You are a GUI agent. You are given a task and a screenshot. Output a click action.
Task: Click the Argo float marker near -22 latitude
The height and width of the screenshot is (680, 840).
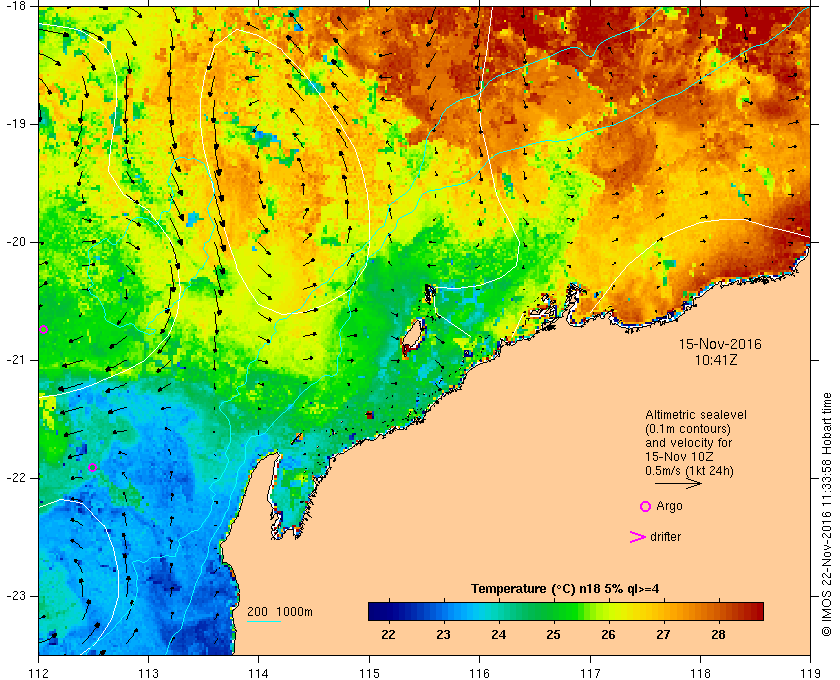click(x=92, y=467)
